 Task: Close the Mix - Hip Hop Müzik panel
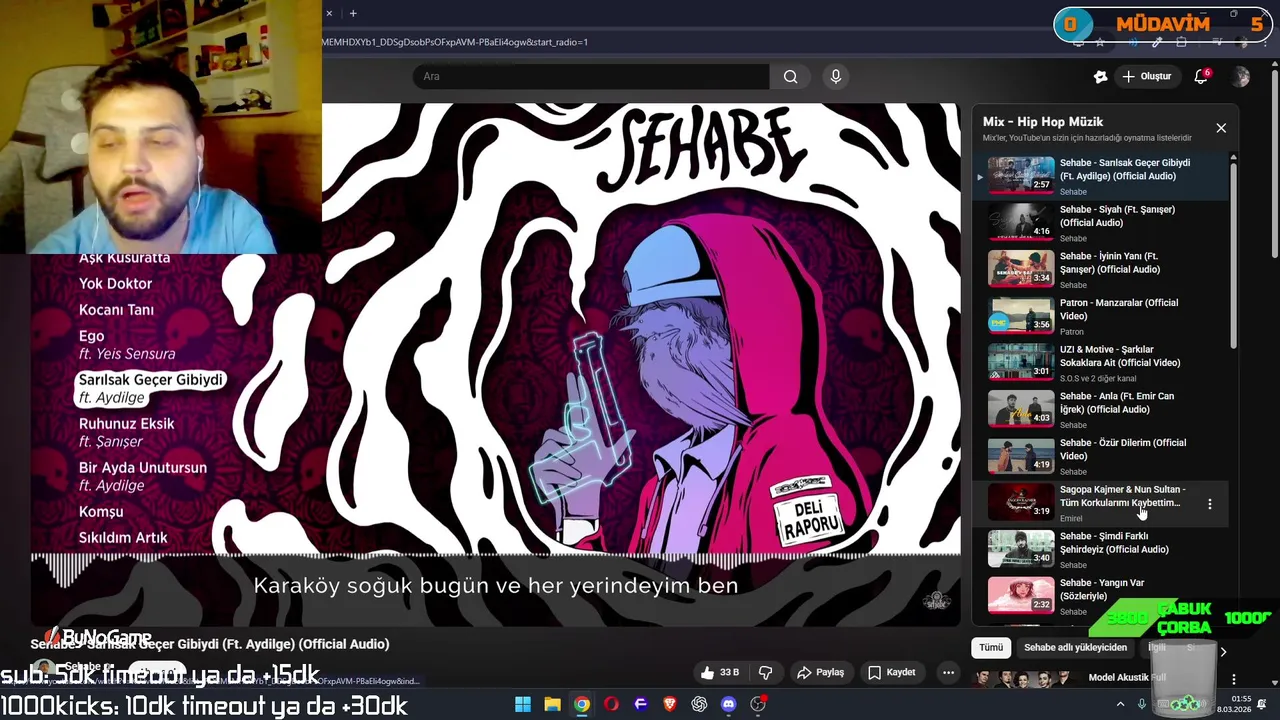1221,128
